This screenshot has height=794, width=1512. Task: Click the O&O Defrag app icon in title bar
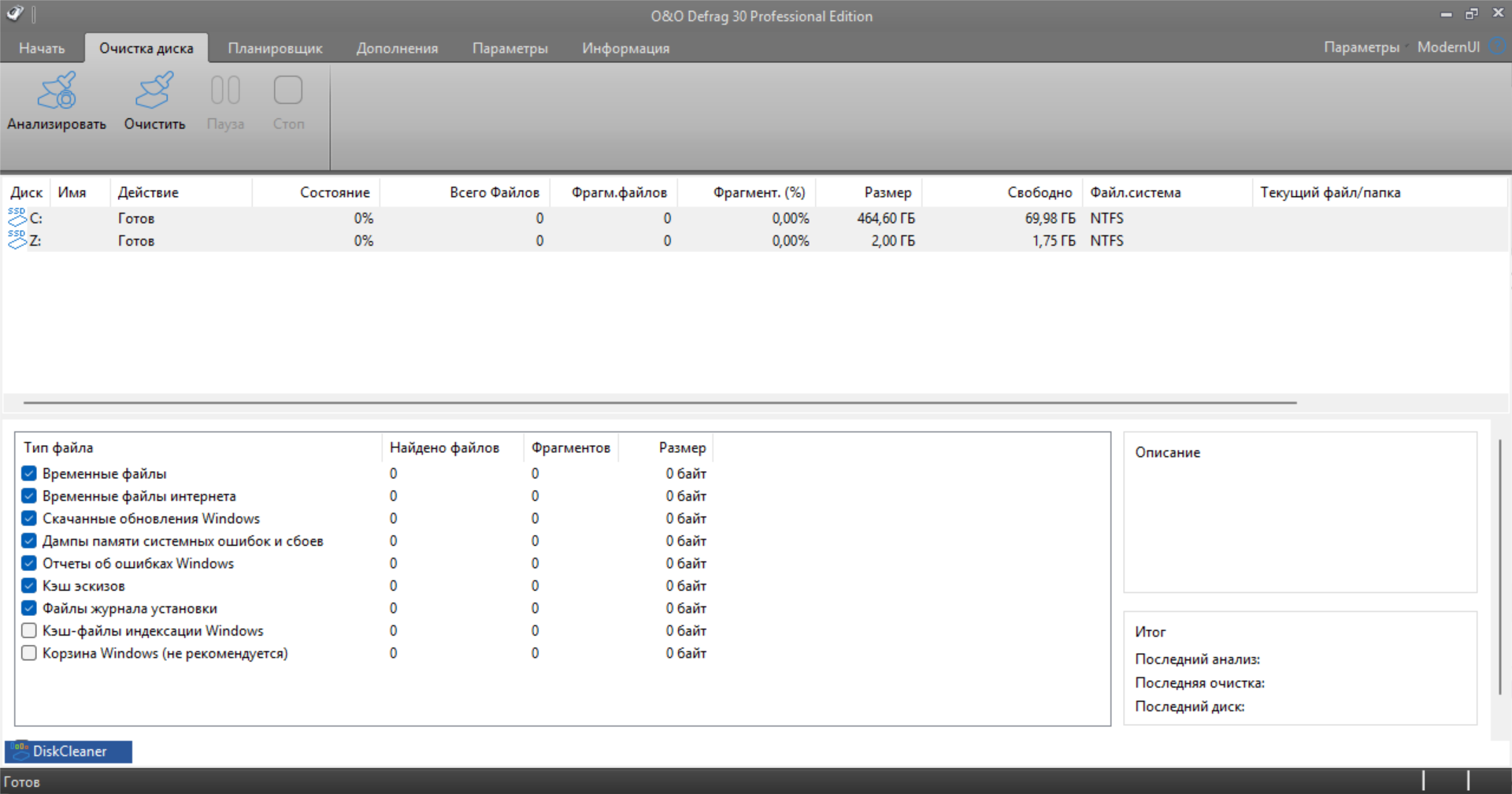point(15,13)
